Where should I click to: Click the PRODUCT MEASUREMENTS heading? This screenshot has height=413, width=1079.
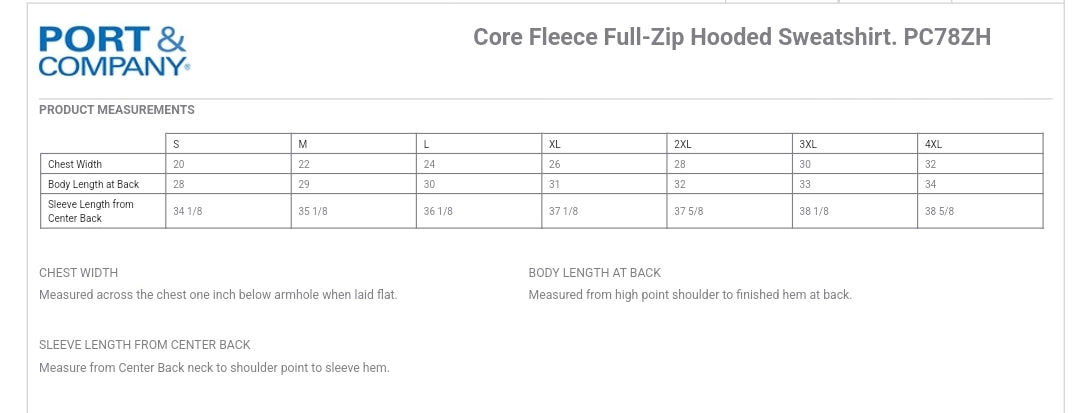click(117, 110)
